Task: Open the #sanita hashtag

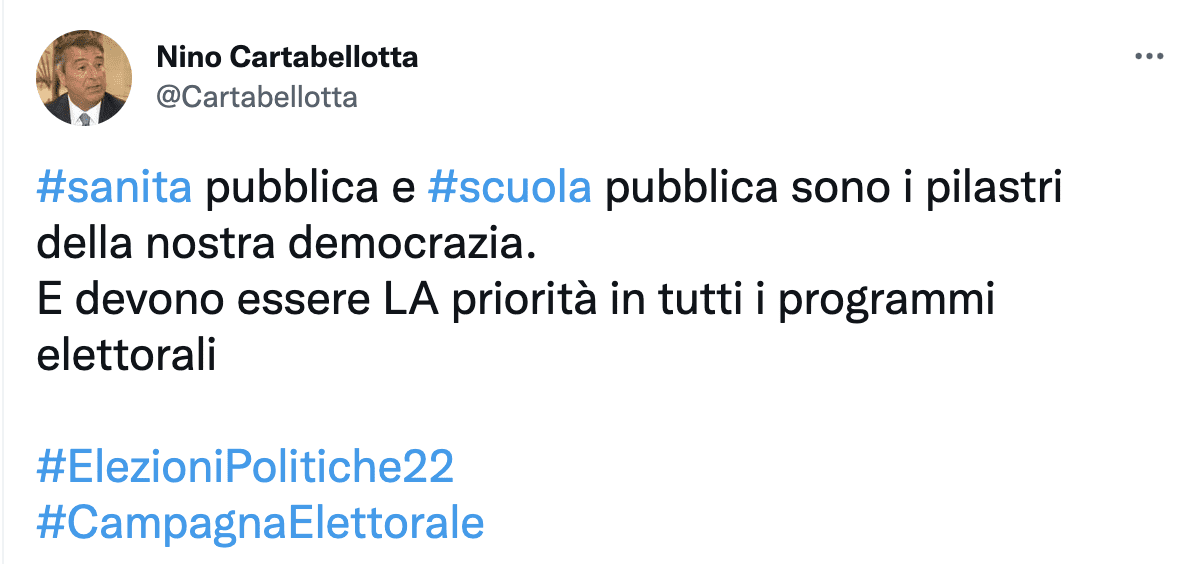Action: point(114,188)
